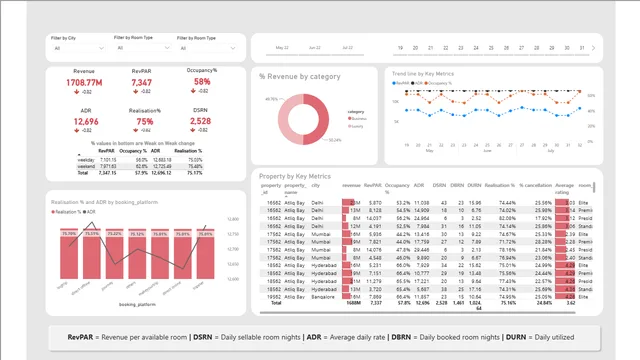This screenshot has width=640, height=360.
Task: Click the others bar in platform chart
Action: pyautogui.click(x=137, y=253)
